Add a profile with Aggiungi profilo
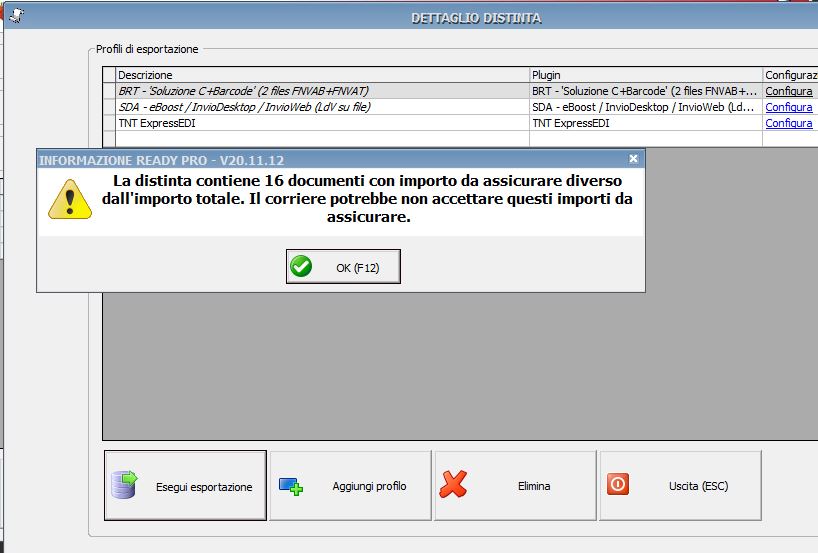Screen dimensions: 818x553 351,486
